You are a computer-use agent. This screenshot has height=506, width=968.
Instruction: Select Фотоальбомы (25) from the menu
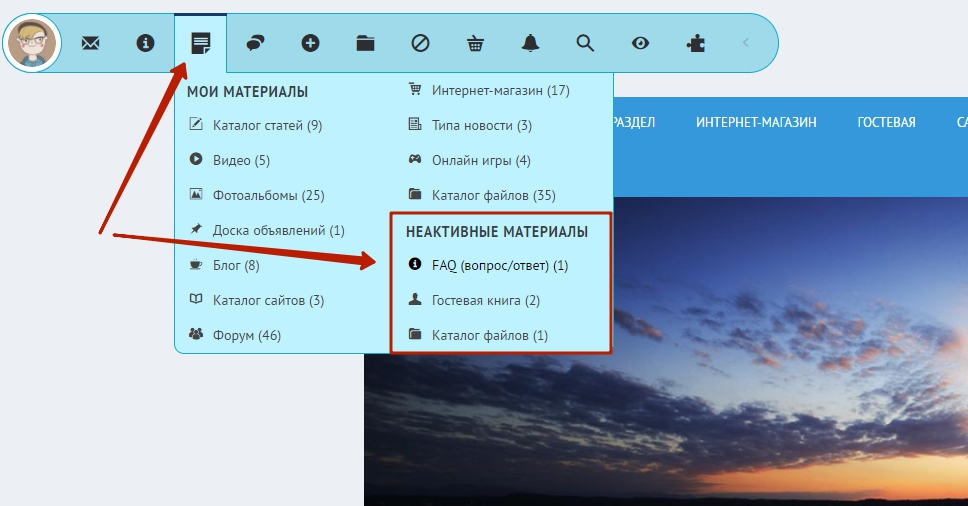coord(268,195)
